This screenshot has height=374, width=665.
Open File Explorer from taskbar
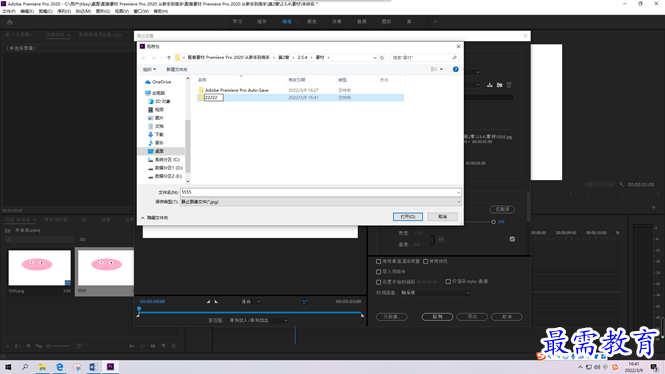point(42,367)
